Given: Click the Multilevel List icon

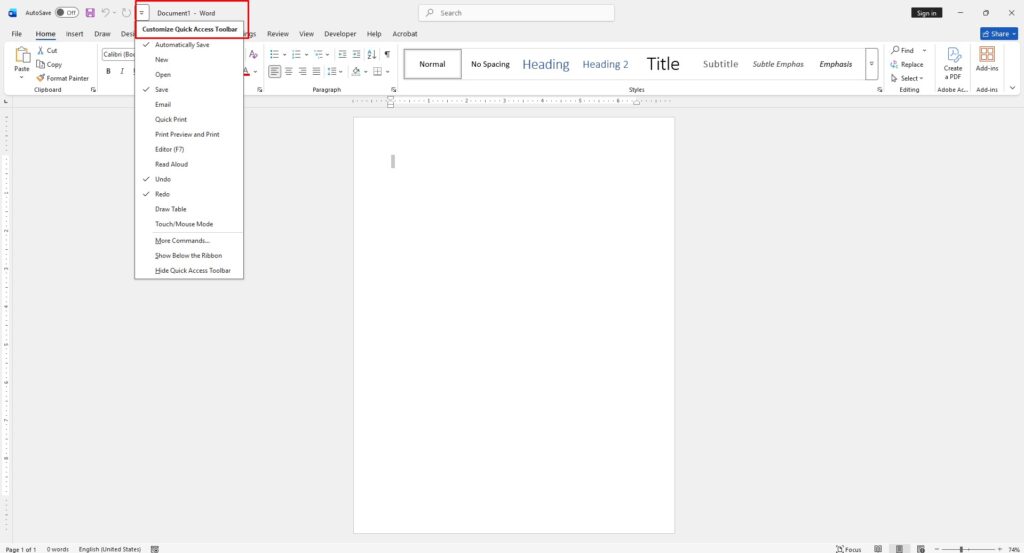Looking at the screenshot, I should [318, 54].
